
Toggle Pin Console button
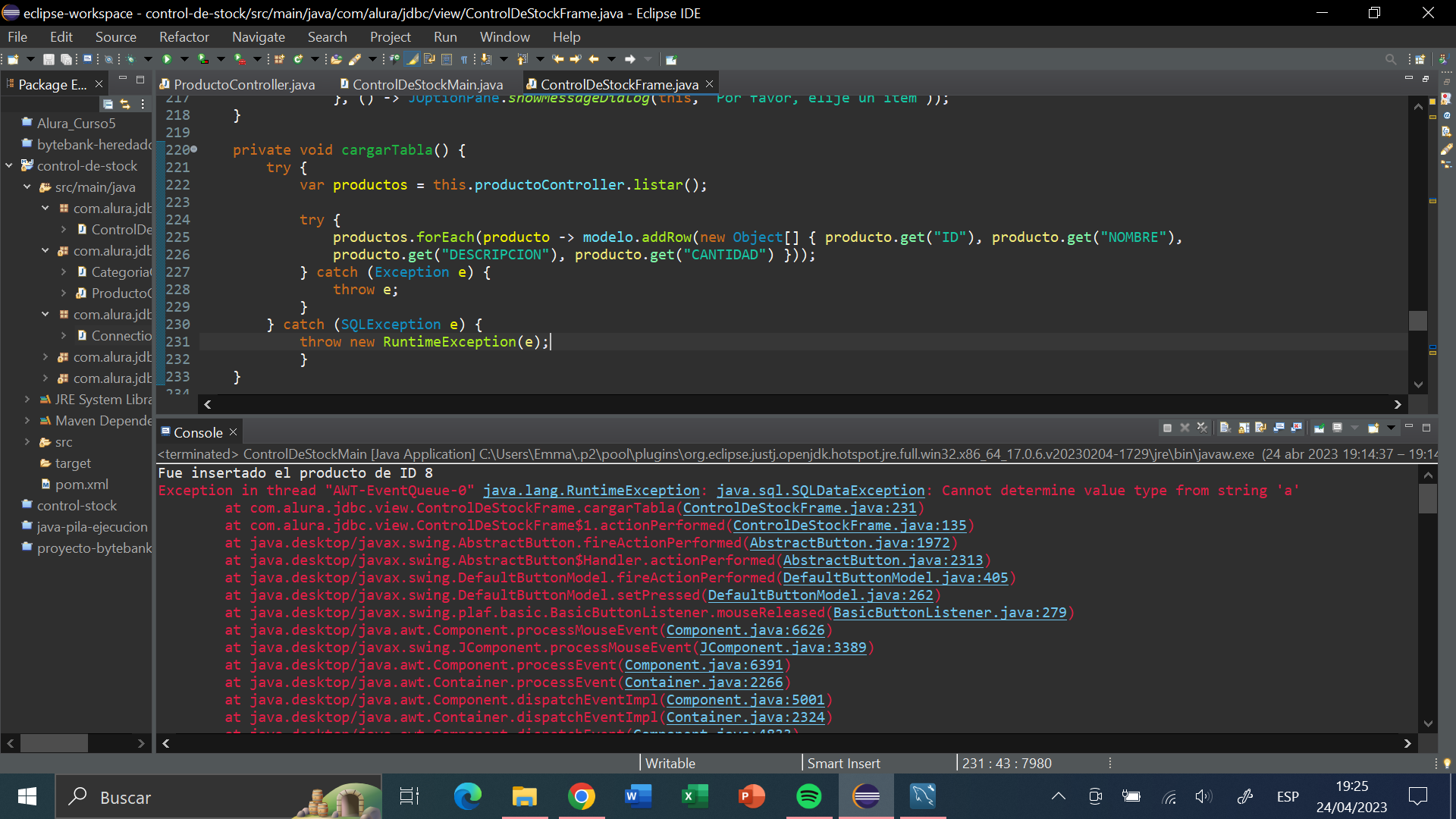(1319, 428)
